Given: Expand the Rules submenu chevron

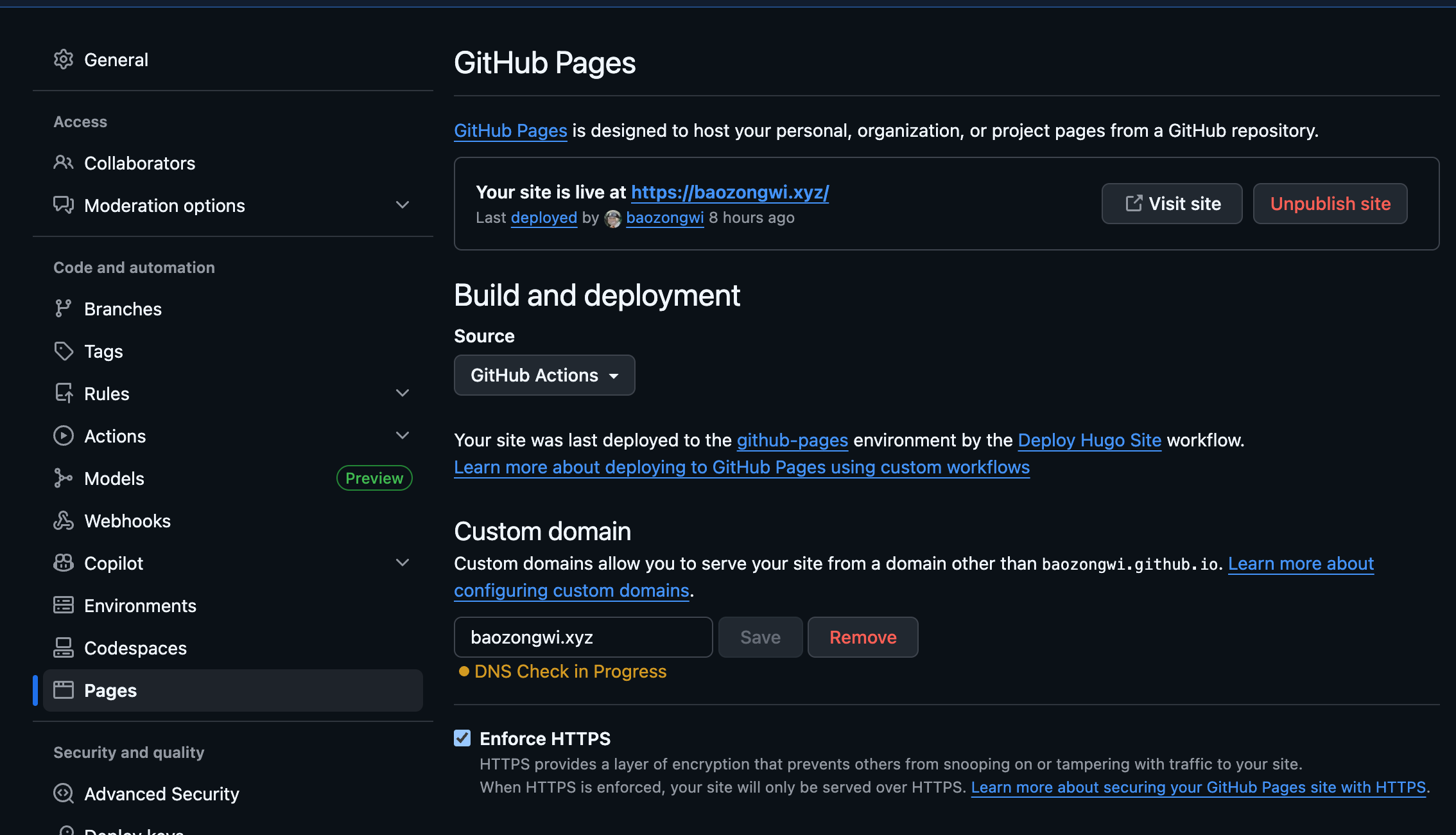Looking at the screenshot, I should pyautogui.click(x=403, y=393).
